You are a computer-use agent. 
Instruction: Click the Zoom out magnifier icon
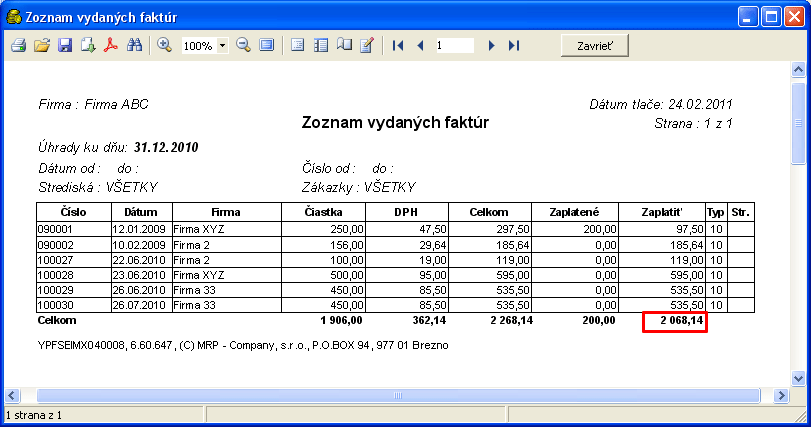243,45
